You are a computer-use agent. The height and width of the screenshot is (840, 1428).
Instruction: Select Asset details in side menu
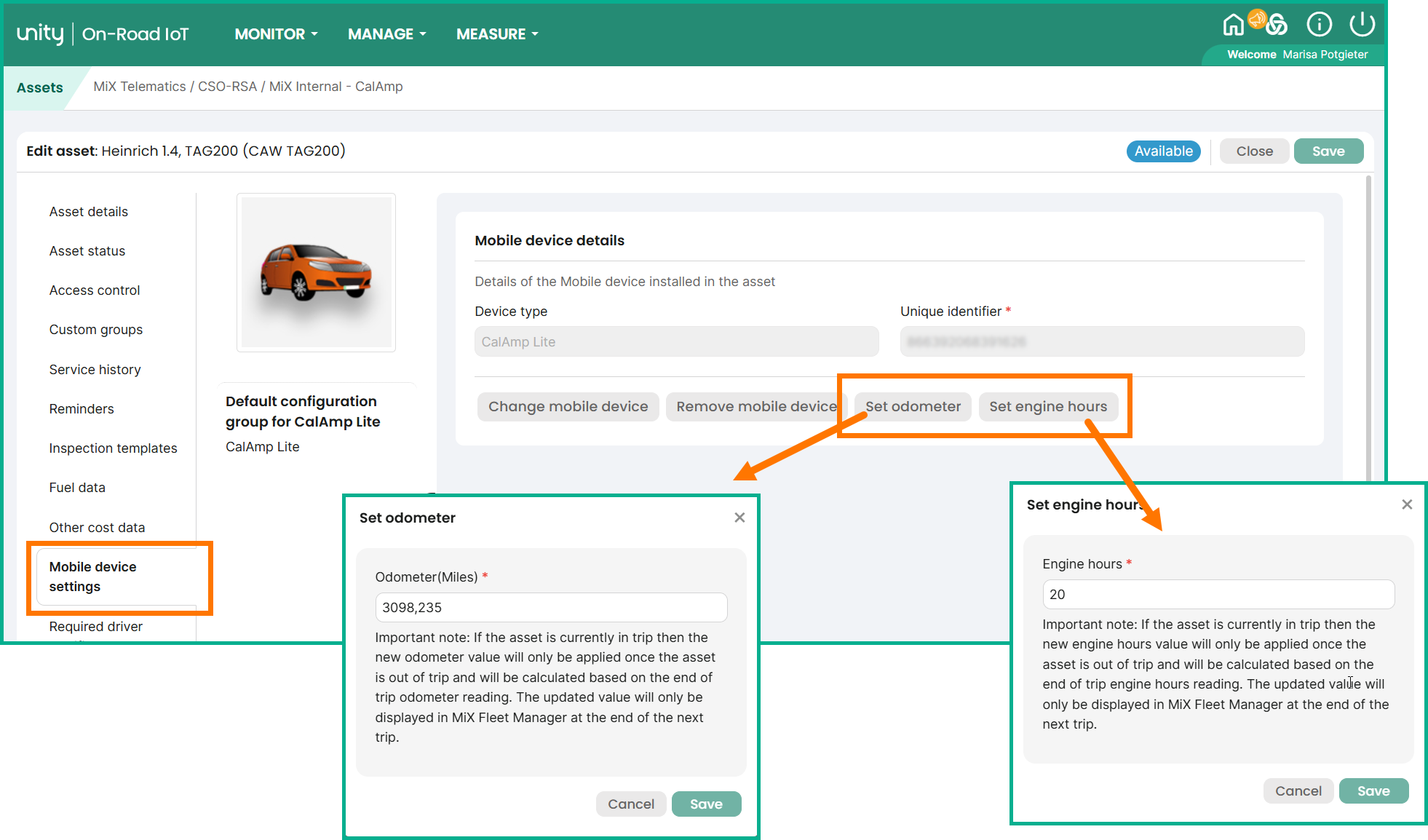(89, 212)
